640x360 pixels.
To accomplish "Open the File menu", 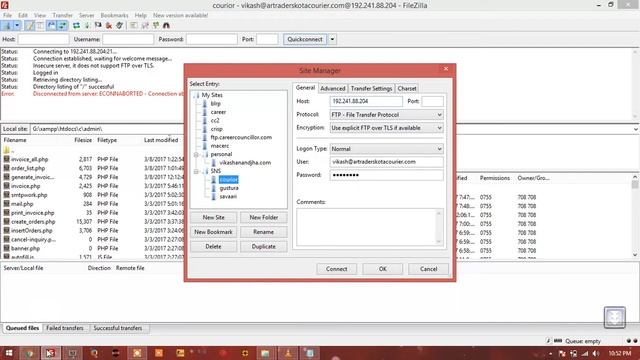I will point(7,15).
